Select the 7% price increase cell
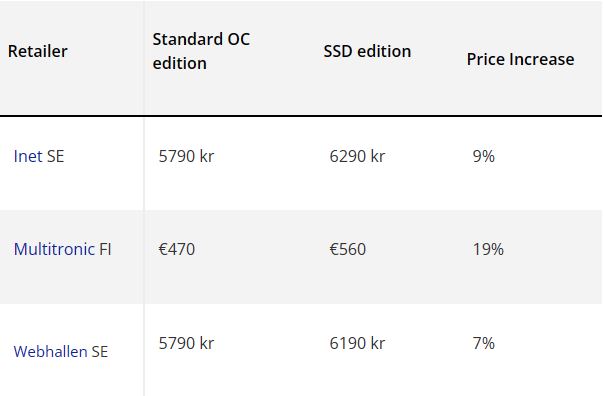The width and height of the screenshot is (605, 396). pos(483,343)
